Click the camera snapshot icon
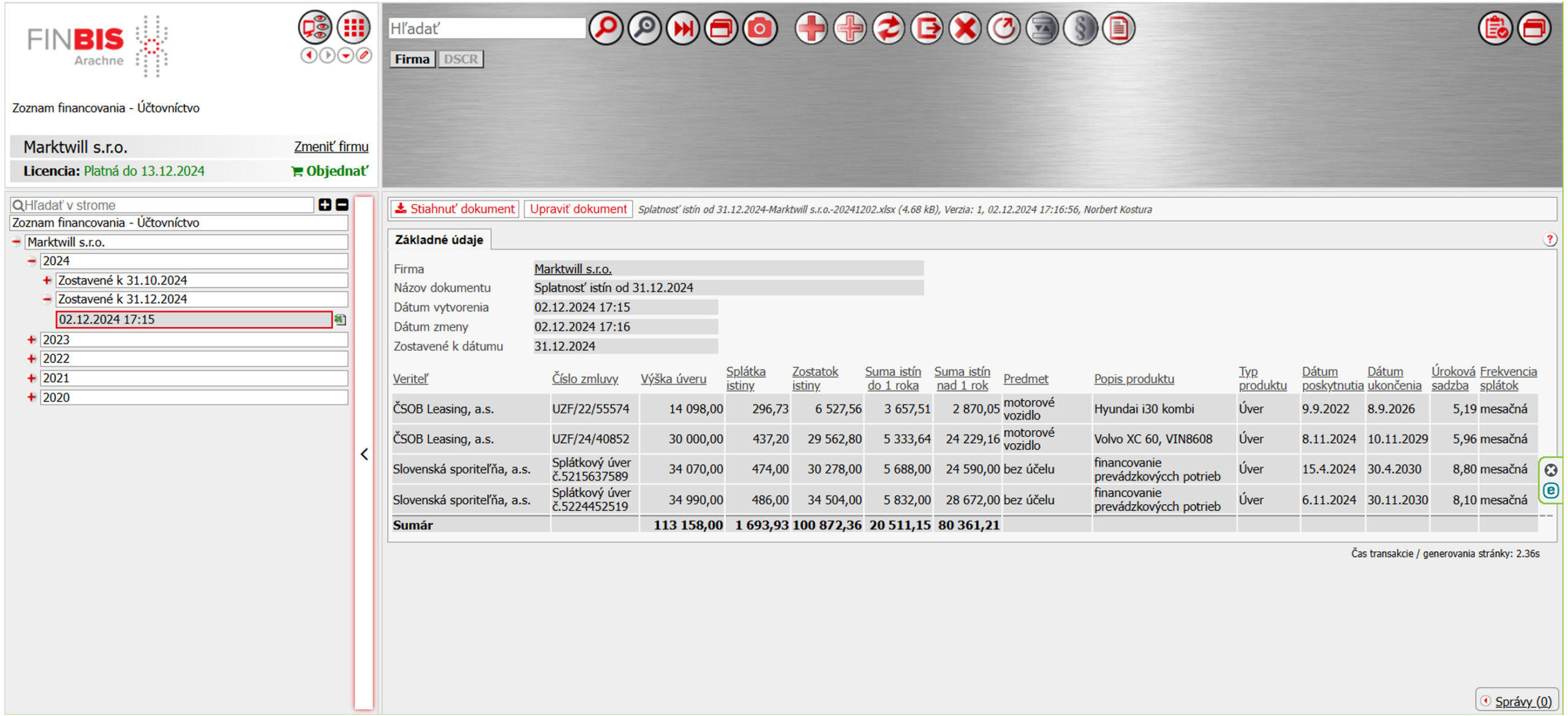1568x716 pixels. [x=759, y=28]
